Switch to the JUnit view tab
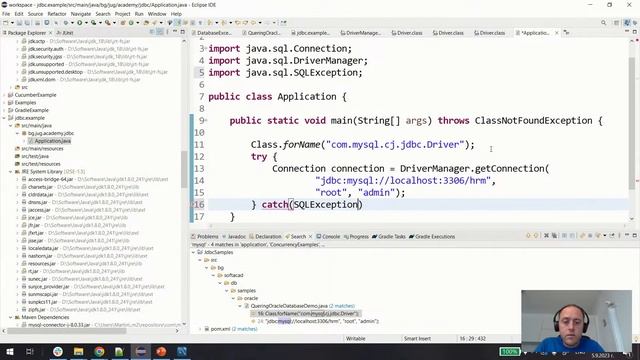Image resolution: width=640 pixels, height=360 pixels. (x=64, y=33)
